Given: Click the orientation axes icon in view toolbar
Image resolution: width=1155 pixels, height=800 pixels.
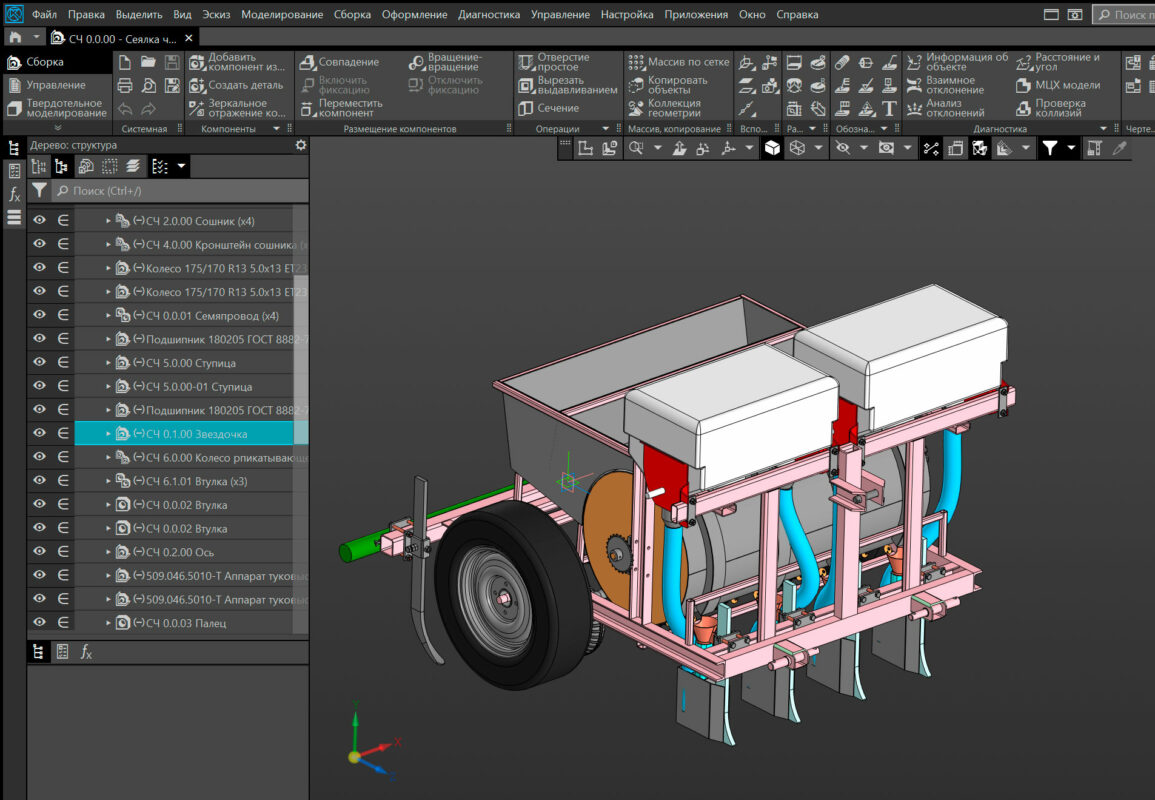Looking at the screenshot, I should (x=729, y=148).
